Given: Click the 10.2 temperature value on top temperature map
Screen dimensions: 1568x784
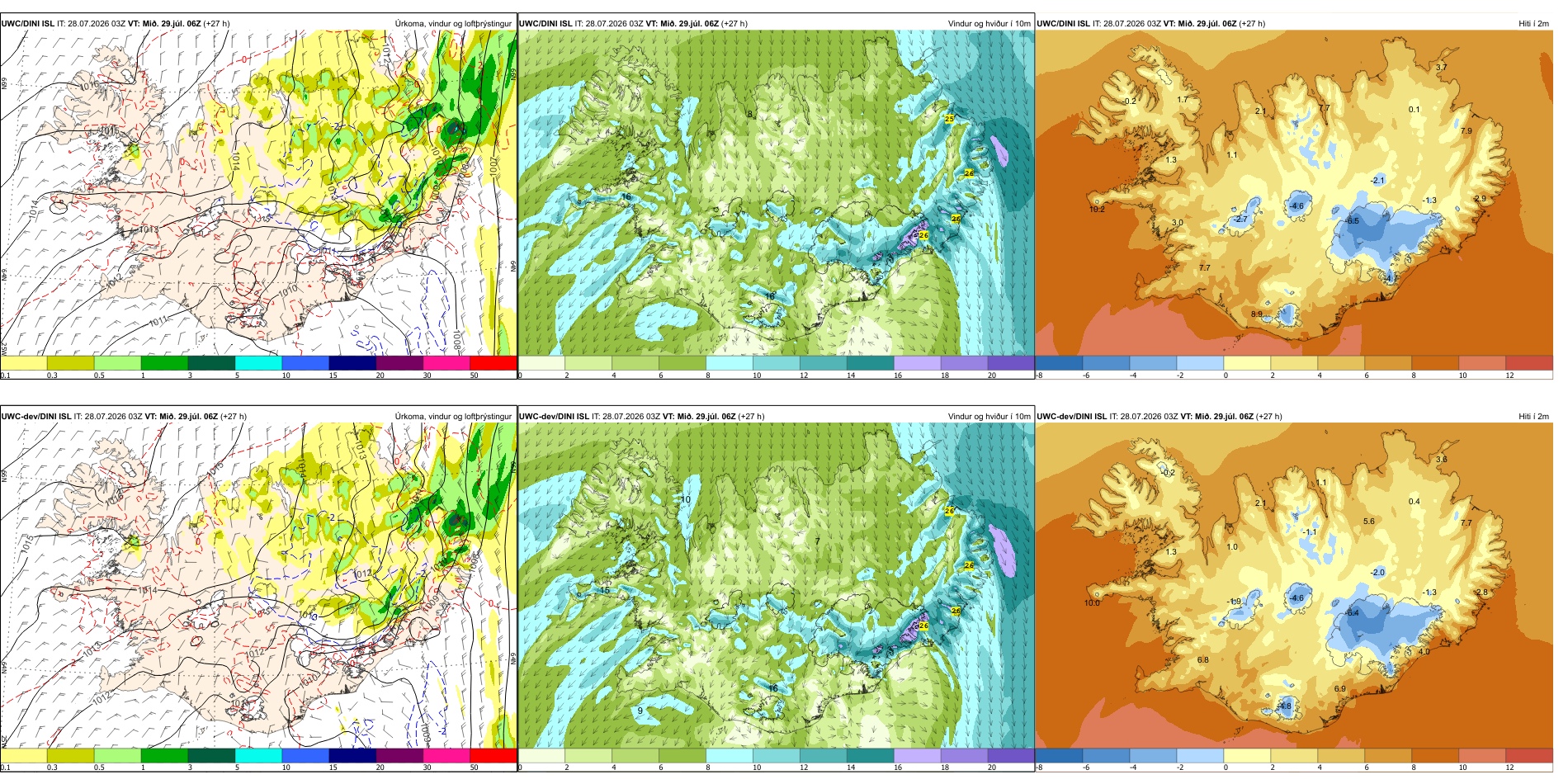Looking at the screenshot, I should point(1097,209).
